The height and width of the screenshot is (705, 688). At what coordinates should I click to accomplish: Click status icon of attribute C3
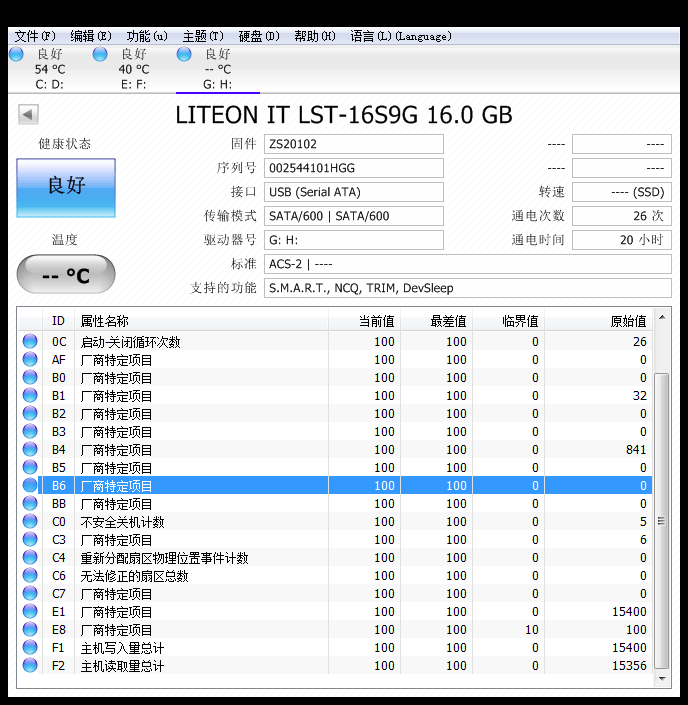pos(30,539)
